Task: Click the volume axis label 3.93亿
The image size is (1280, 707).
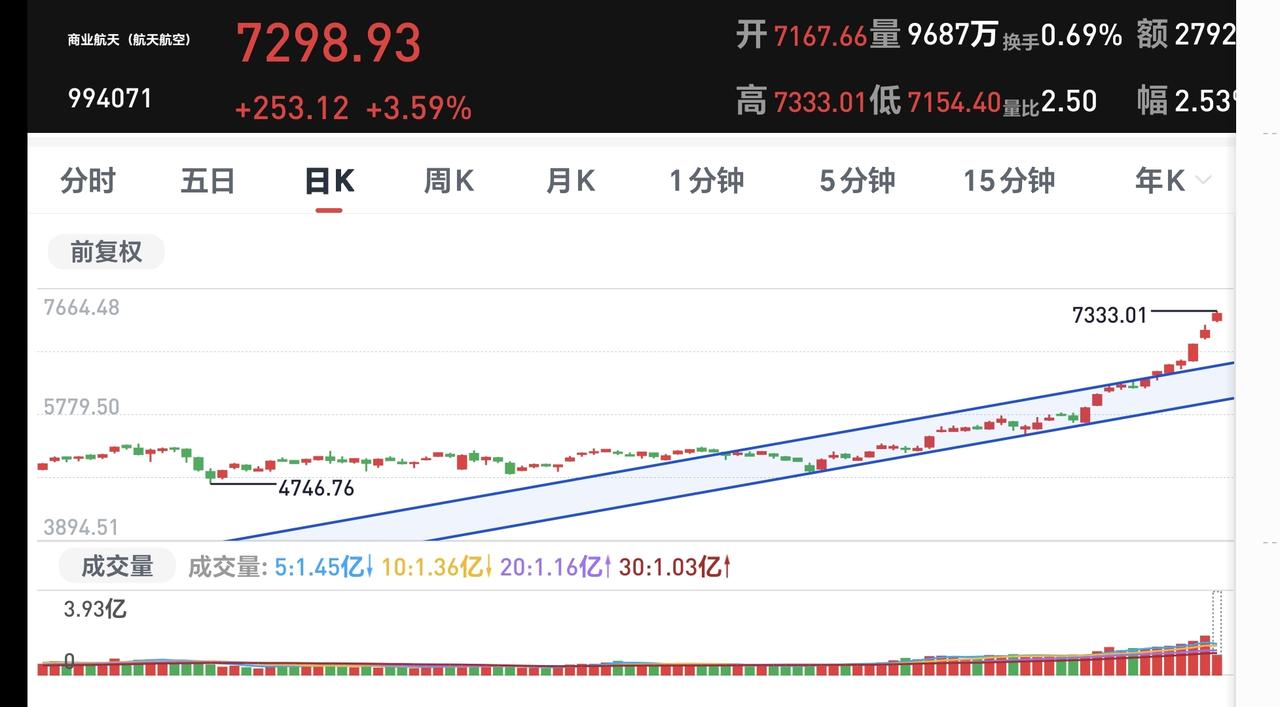Action: coord(95,609)
